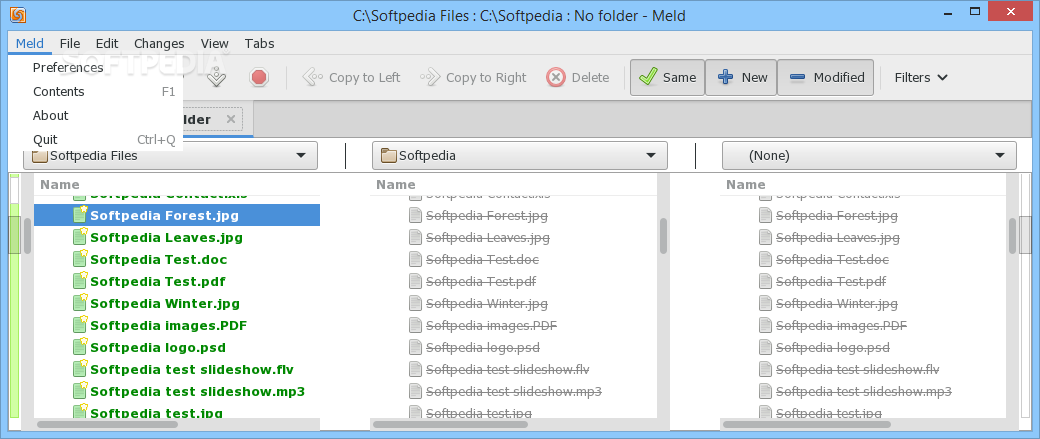Image resolution: width=1040 pixels, height=439 pixels.
Task: Click the red Delete circle icon
Action: [556, 78]
